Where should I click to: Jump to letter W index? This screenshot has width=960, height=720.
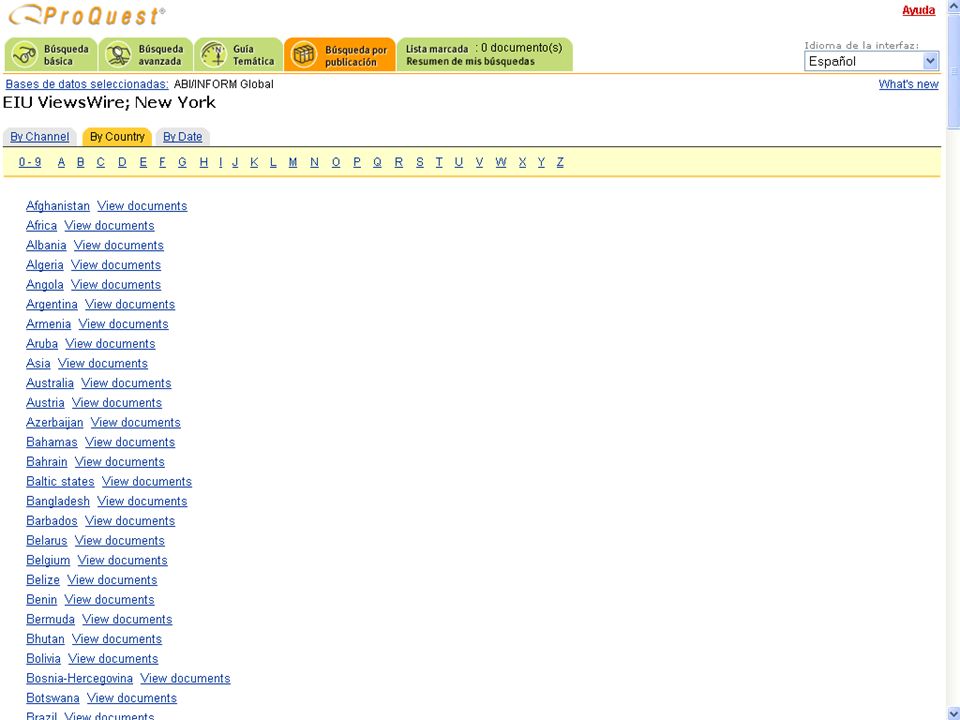(x=501, y=162)
